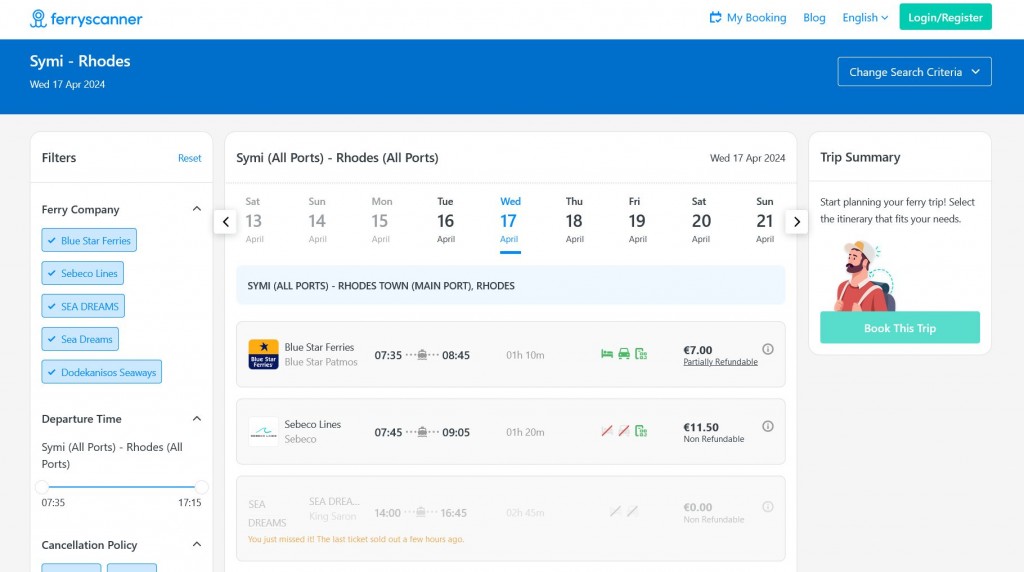Collapse the Ferry Company filter section

(x=196, y=210)
